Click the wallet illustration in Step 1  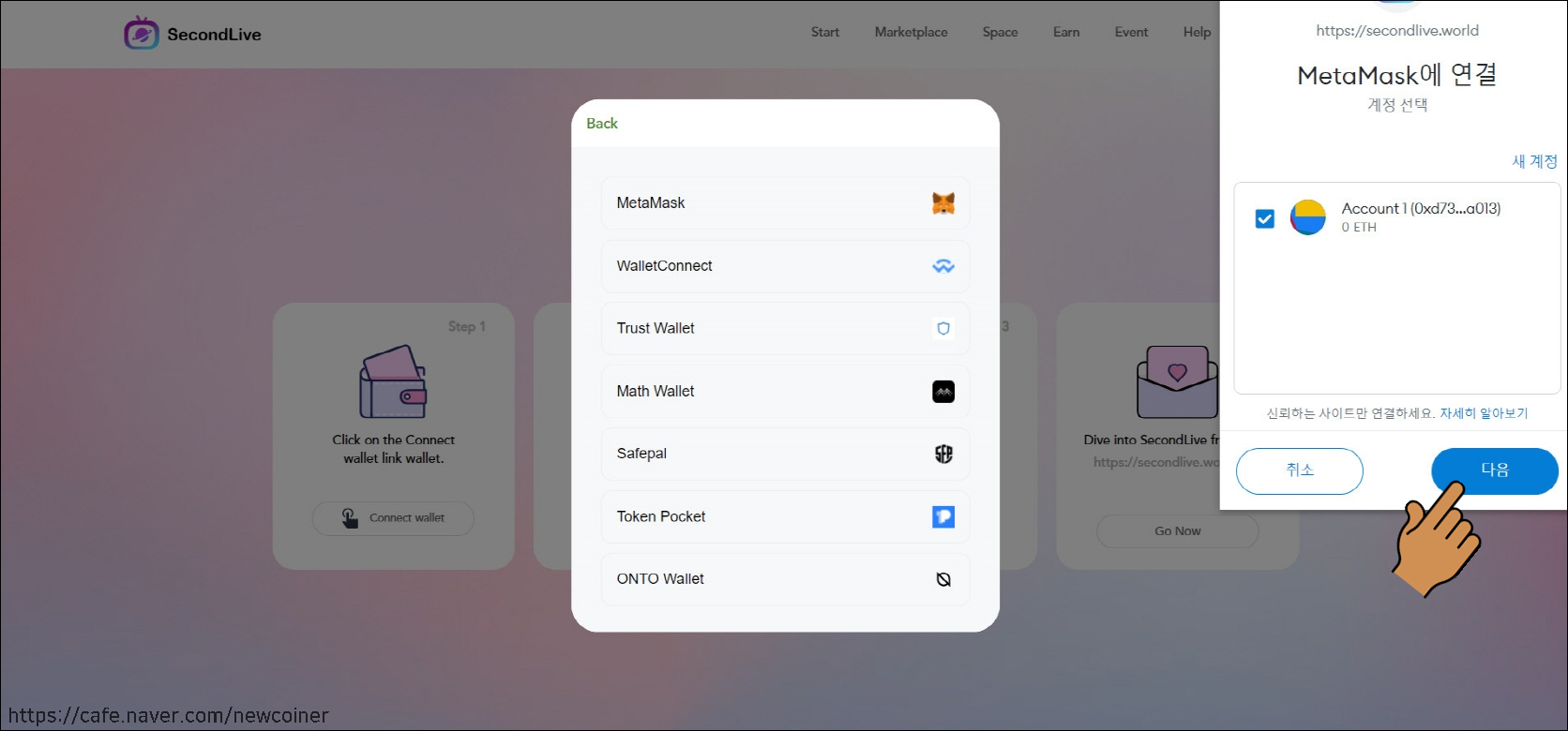tap(393, 382)
